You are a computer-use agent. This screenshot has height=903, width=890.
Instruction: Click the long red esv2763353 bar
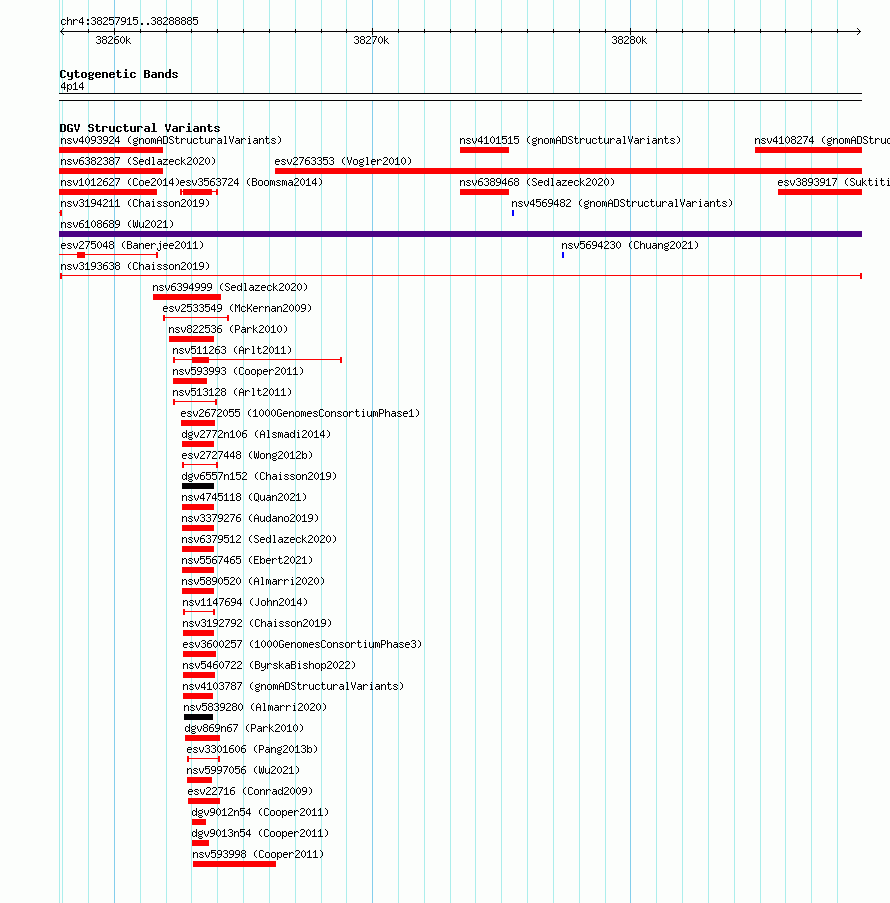pos(569,171)
